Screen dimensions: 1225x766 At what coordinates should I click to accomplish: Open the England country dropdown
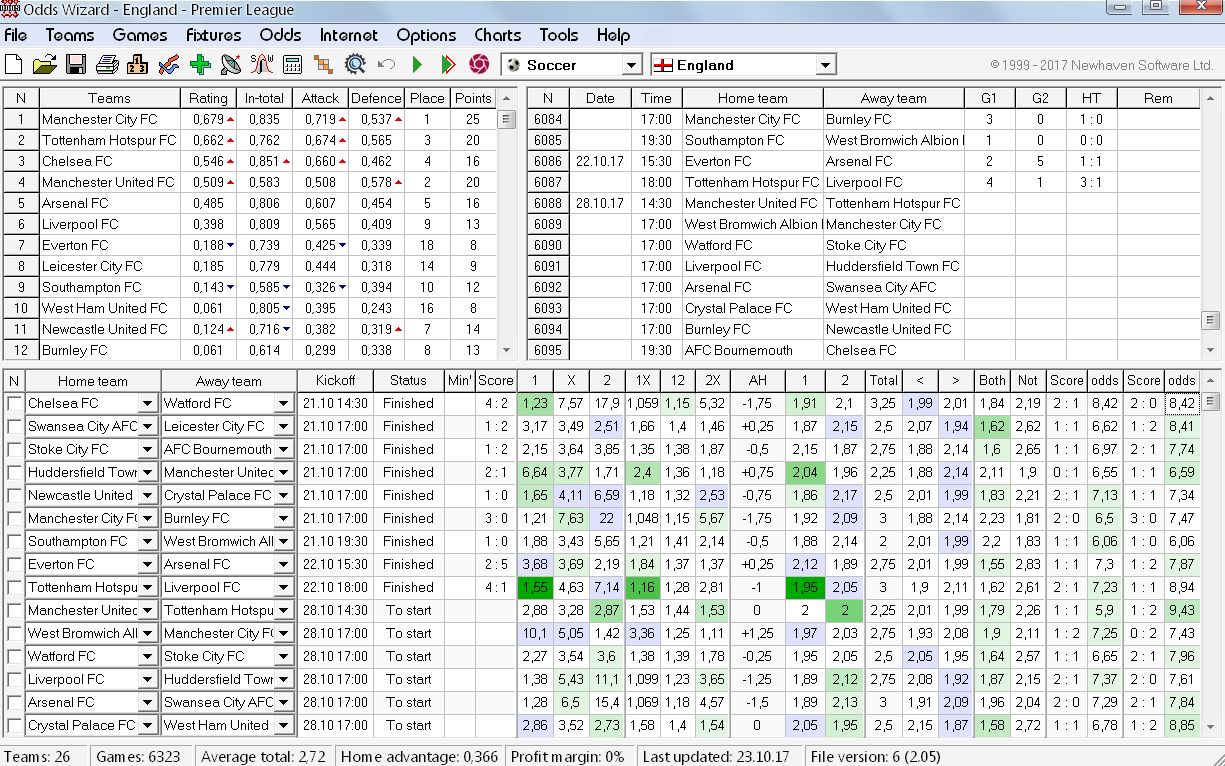[825, 65]
